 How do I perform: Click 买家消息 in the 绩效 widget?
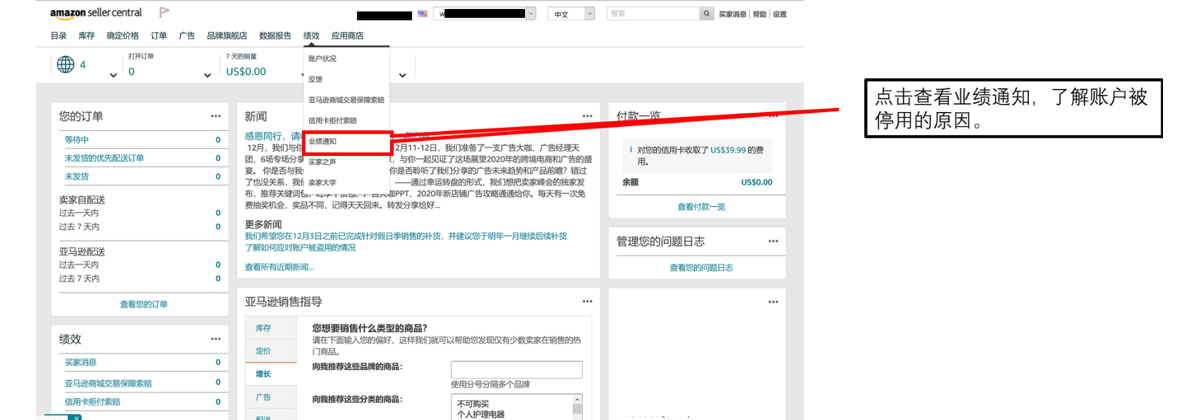81,362
